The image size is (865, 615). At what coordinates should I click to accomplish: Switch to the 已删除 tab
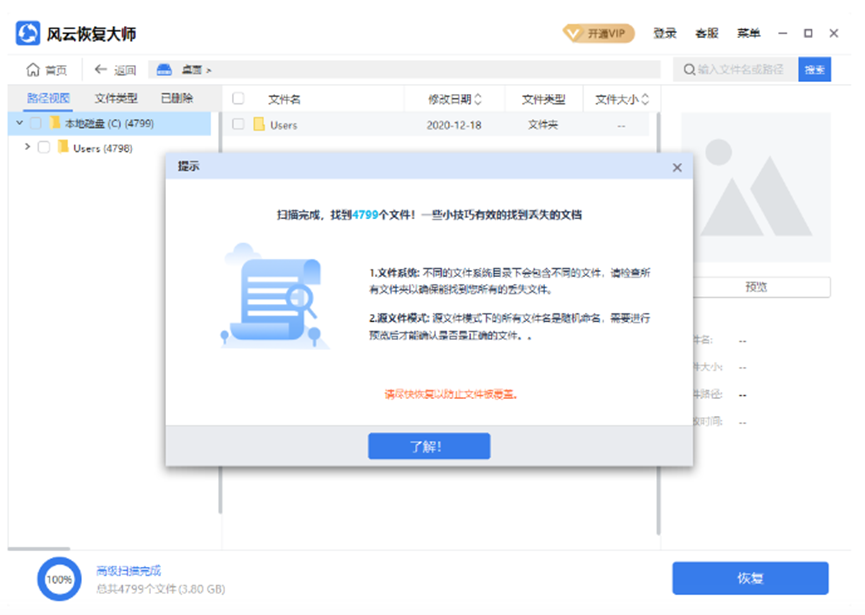pos(177,98)
